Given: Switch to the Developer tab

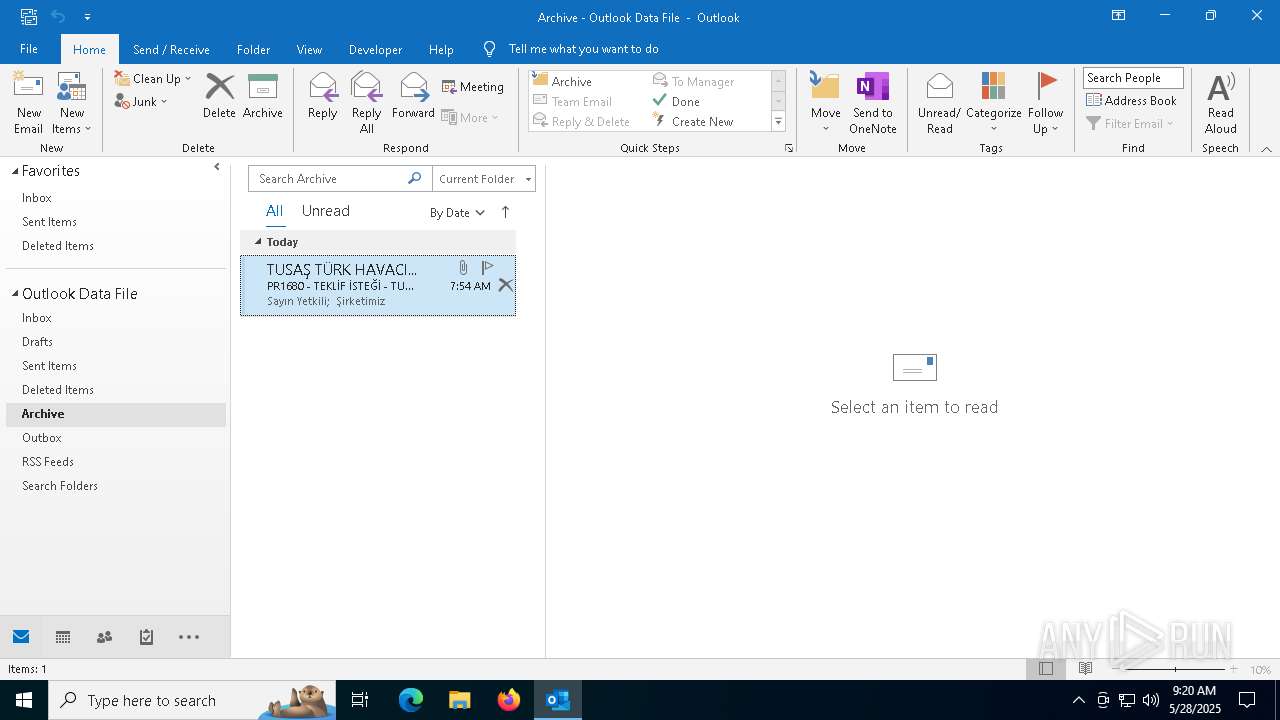Looking at the screenshot, I should [x=375, y=49].
